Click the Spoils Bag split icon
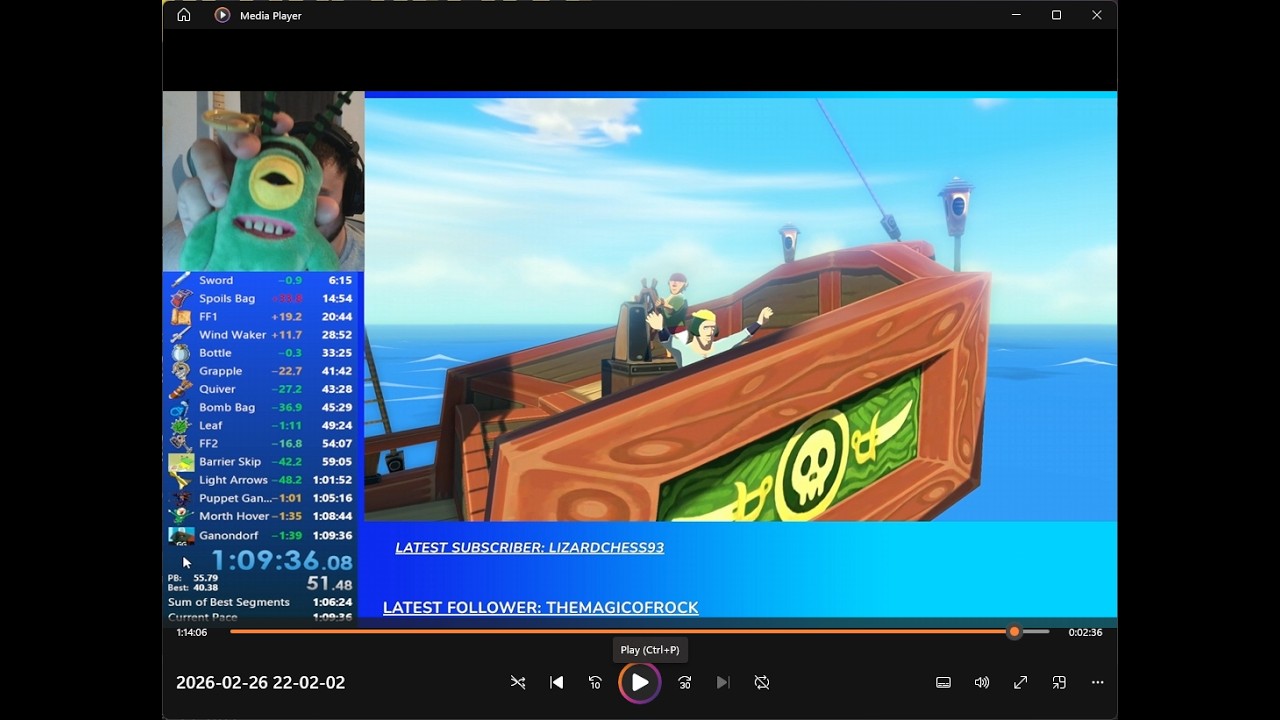 (181, 298)
